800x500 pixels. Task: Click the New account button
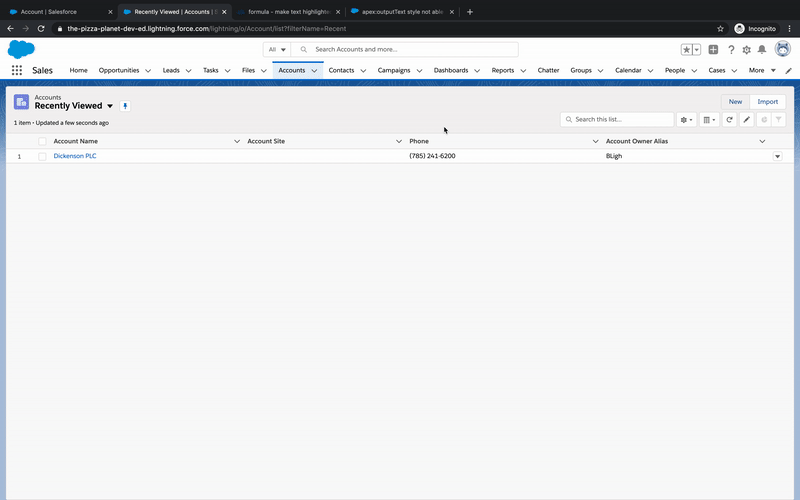click(x=735, y=102)
